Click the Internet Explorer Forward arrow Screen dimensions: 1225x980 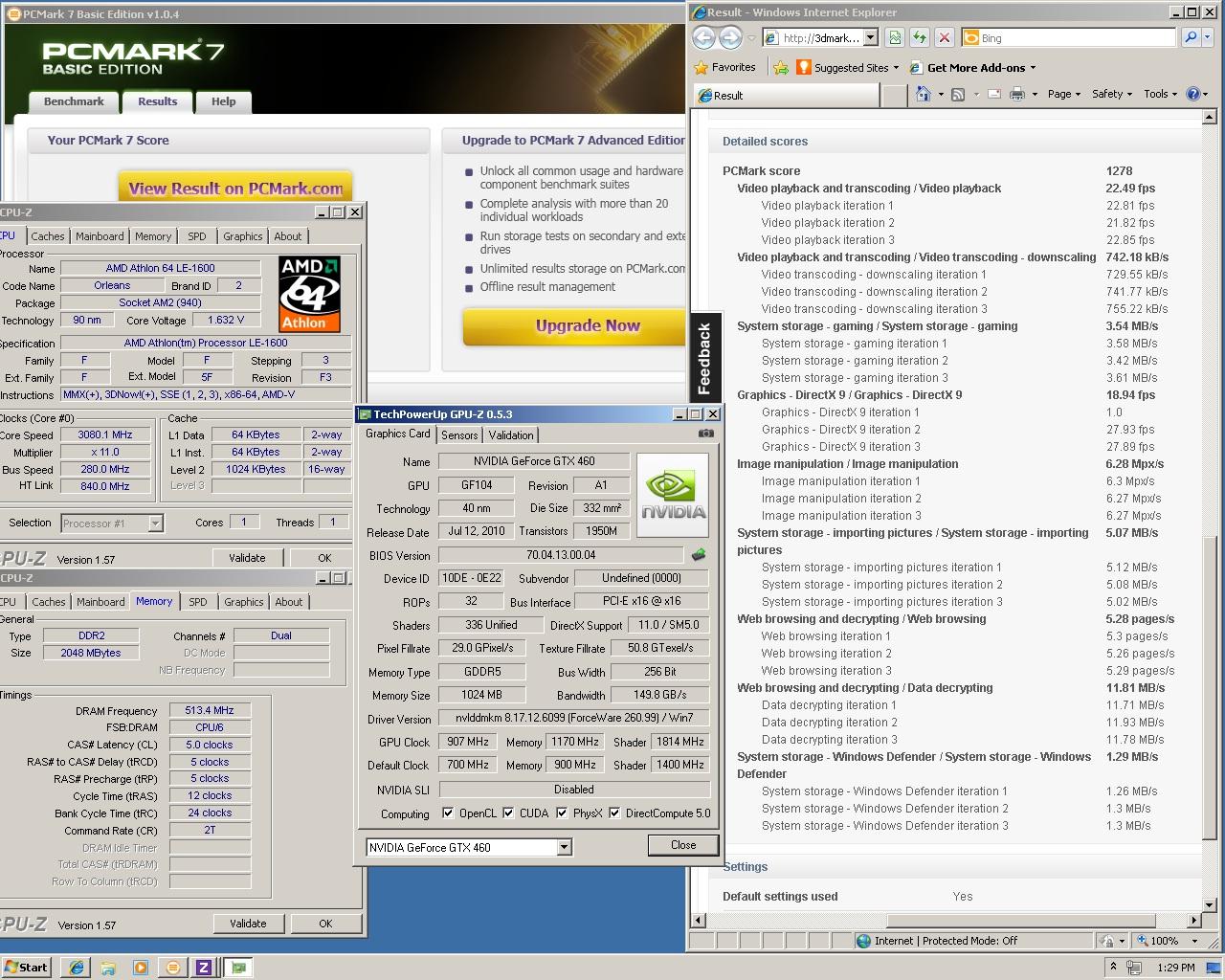[730, 37]
